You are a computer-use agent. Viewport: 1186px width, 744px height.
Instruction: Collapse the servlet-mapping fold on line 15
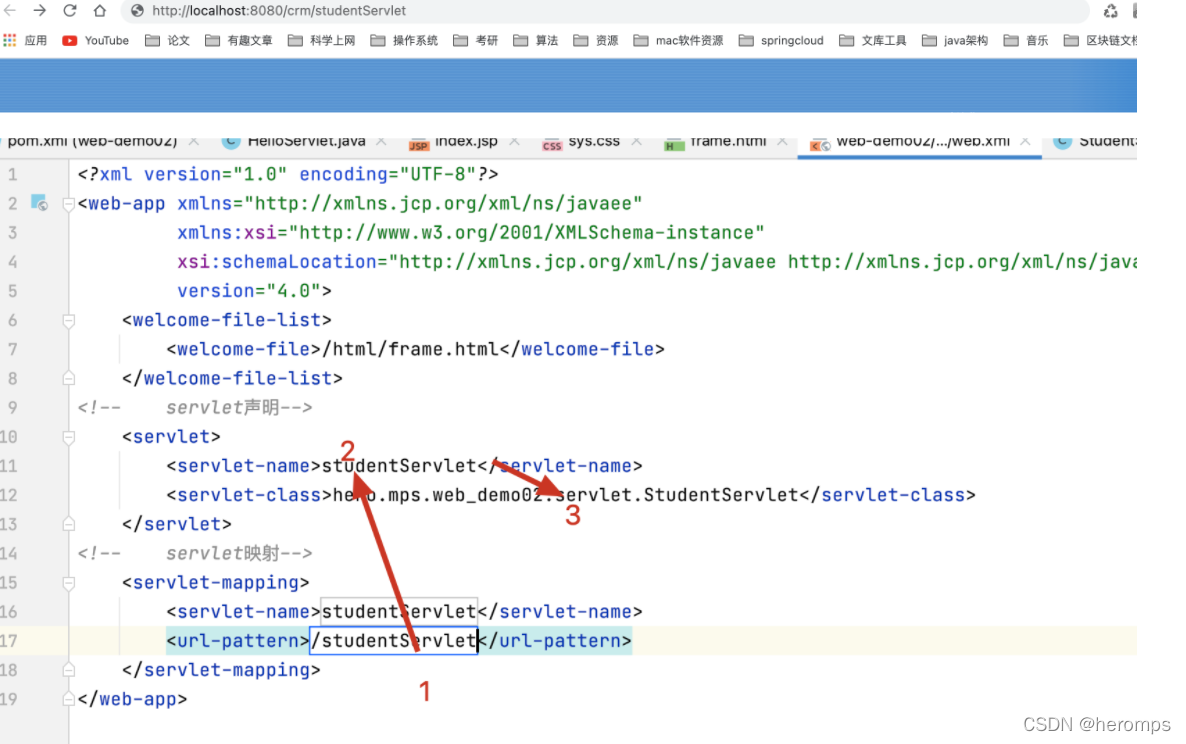(68, 583)
